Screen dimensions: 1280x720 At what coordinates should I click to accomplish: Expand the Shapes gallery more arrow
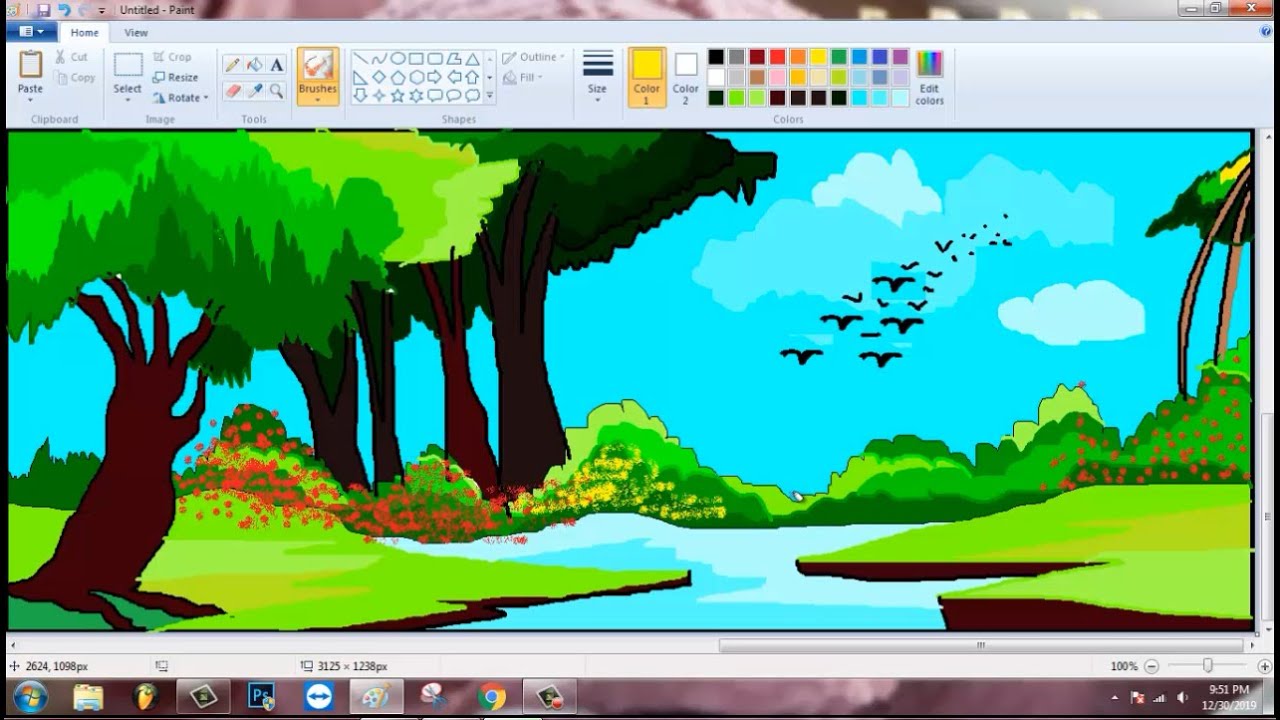click(x=489, y=96)
